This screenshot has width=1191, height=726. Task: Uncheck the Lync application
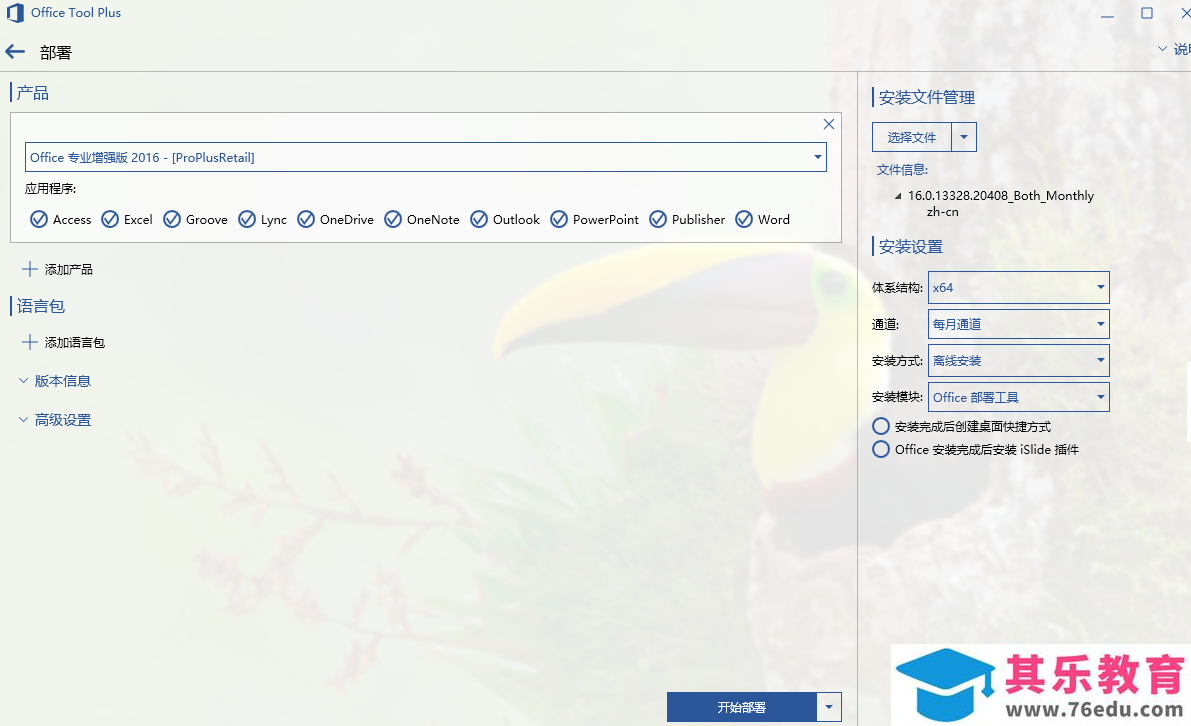(247, 219)
